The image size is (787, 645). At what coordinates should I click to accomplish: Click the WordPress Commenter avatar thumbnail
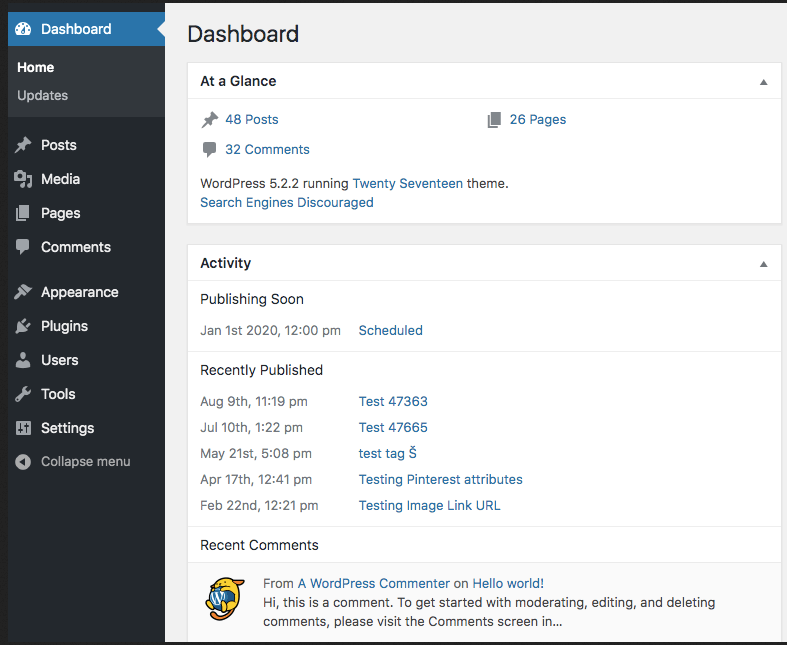pos(224,598)
